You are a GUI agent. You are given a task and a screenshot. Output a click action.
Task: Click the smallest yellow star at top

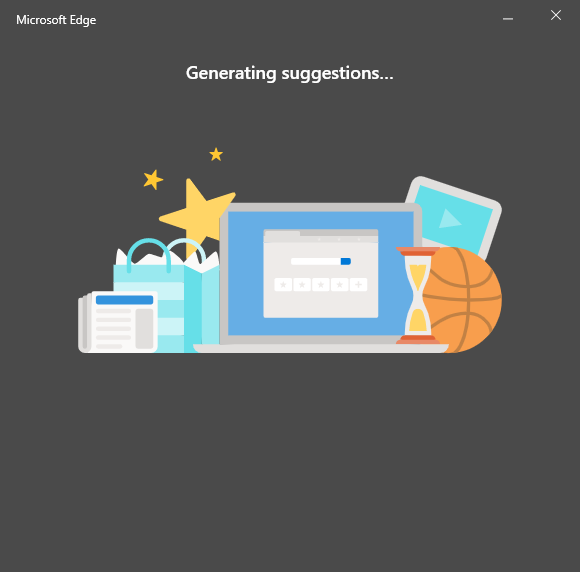(x=216, y=154)
